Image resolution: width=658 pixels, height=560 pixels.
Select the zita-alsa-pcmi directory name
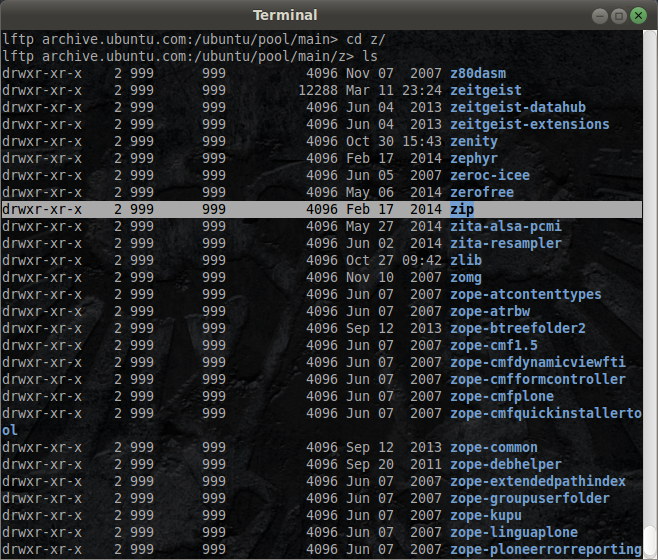tap(506, 226)
